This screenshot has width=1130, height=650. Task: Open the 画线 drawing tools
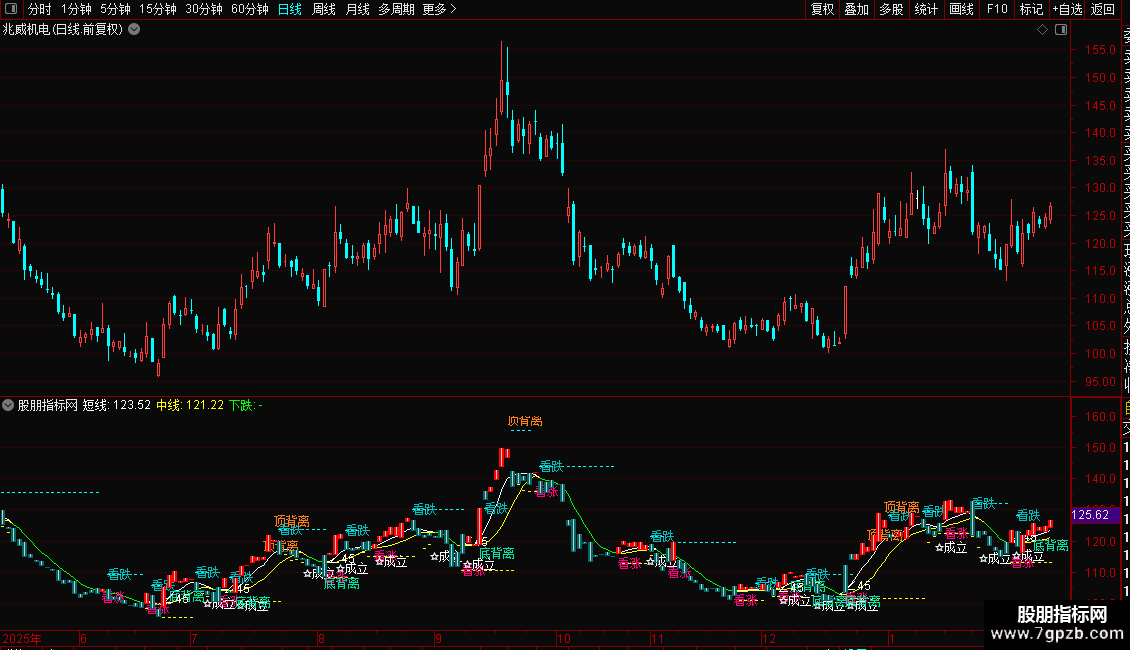(961, 9)
